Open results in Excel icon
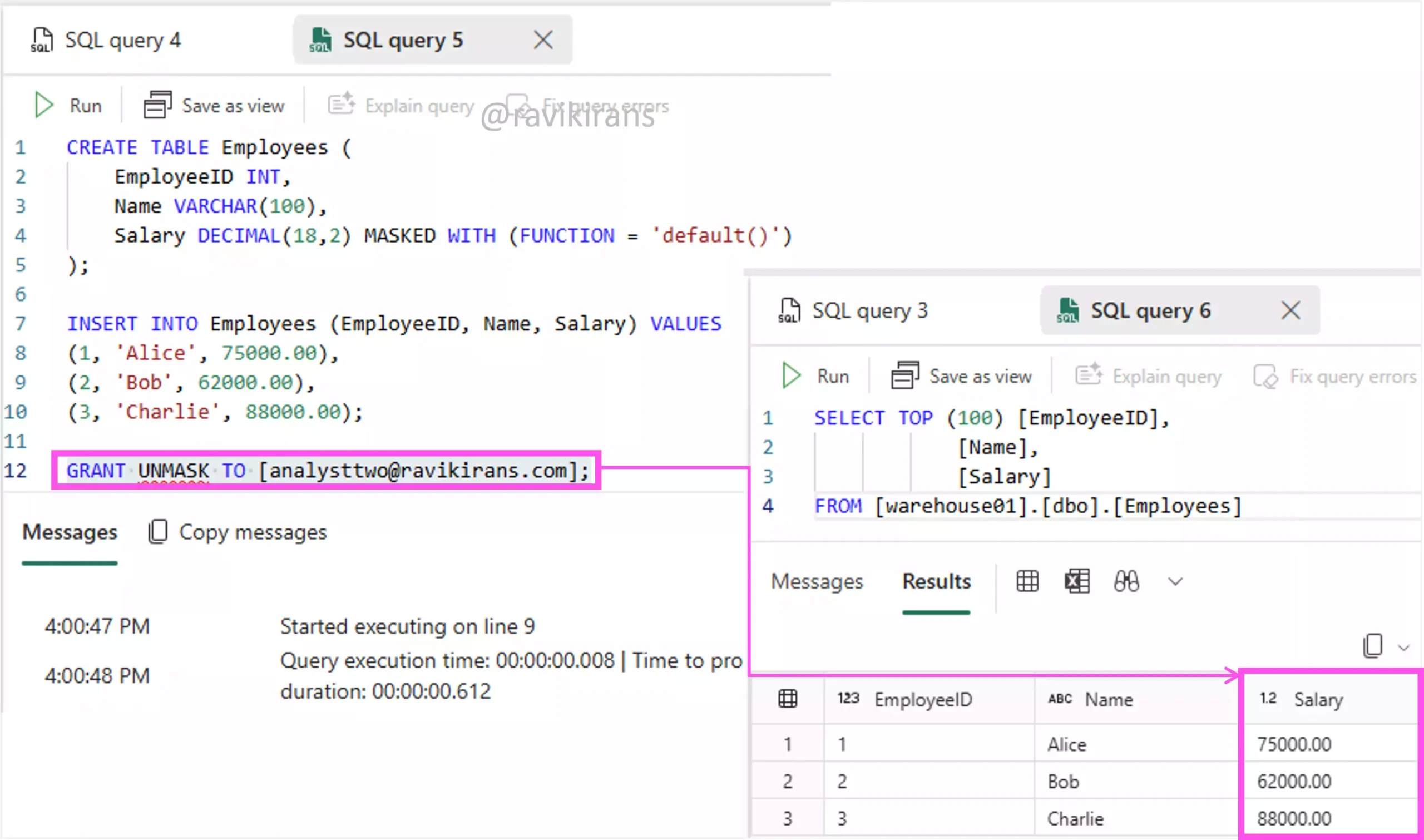The width and height of the screenshot is (1424, 840). [1076, 581]
